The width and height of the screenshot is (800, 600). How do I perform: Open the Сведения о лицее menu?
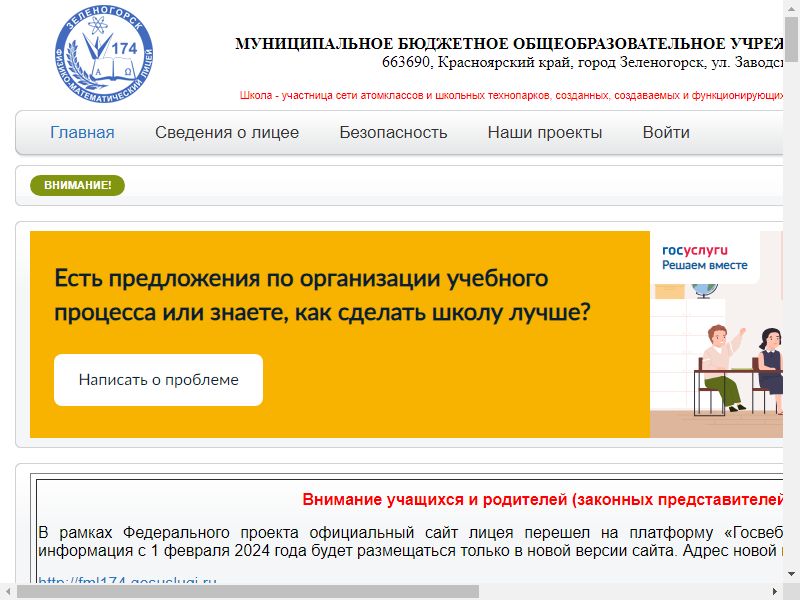tap(227, 133)
